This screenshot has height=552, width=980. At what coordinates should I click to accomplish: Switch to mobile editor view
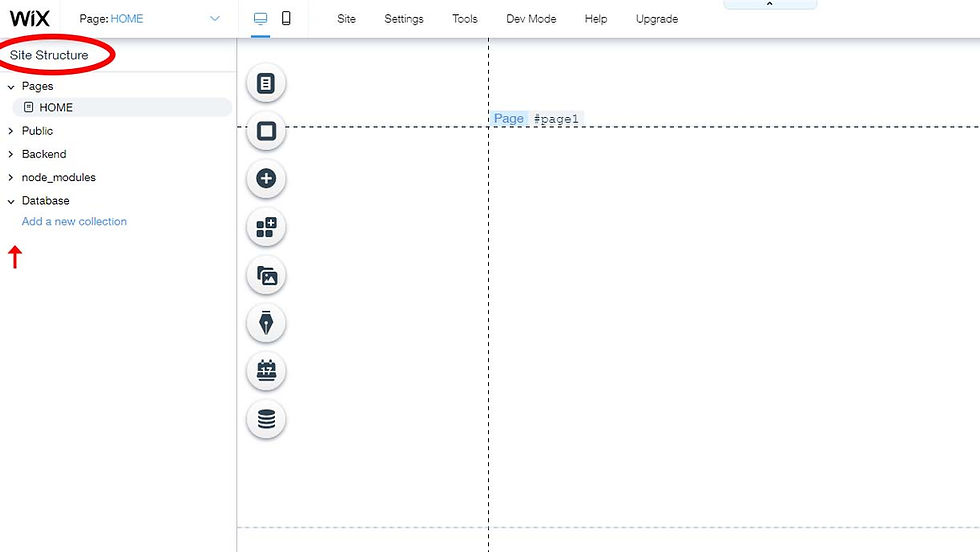(286, 19)
